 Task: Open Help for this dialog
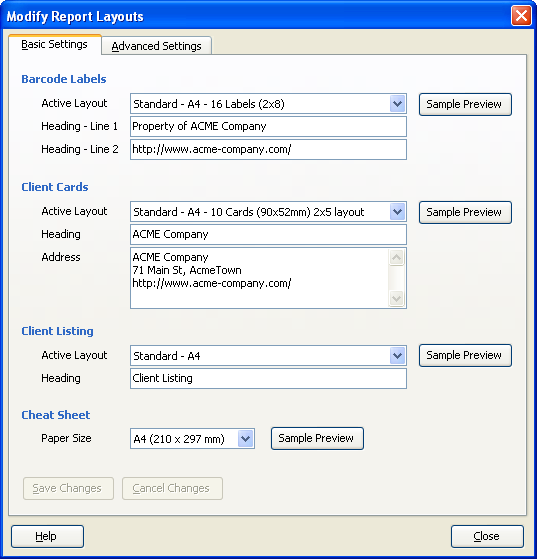point(47,536)
